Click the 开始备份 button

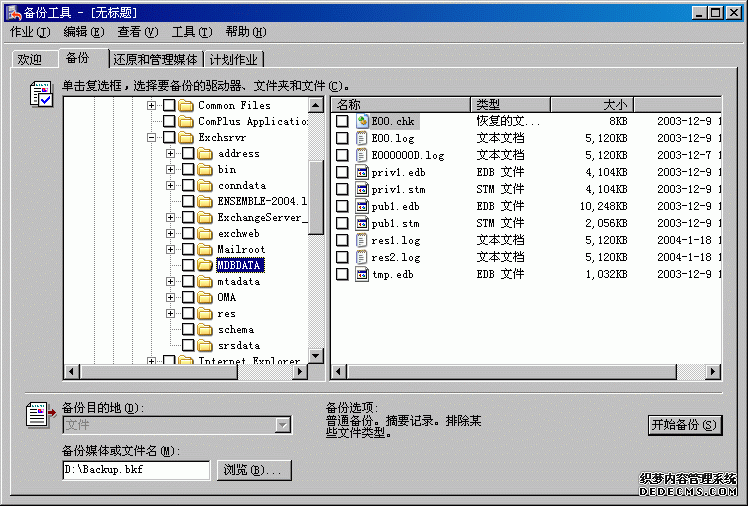coord(684,424)
